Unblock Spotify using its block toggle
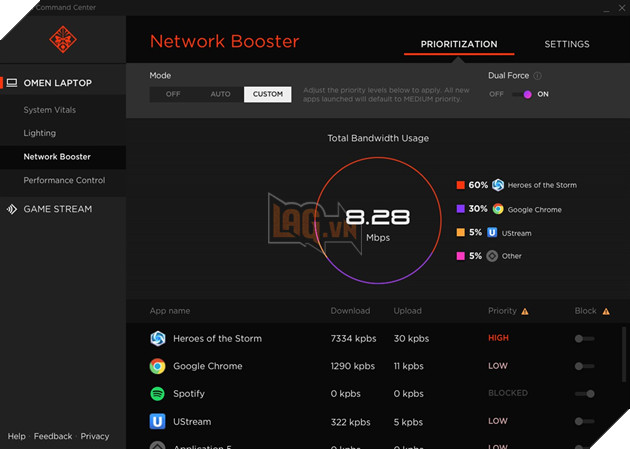The height and width of the screenshot is (449, 630). 585,394
